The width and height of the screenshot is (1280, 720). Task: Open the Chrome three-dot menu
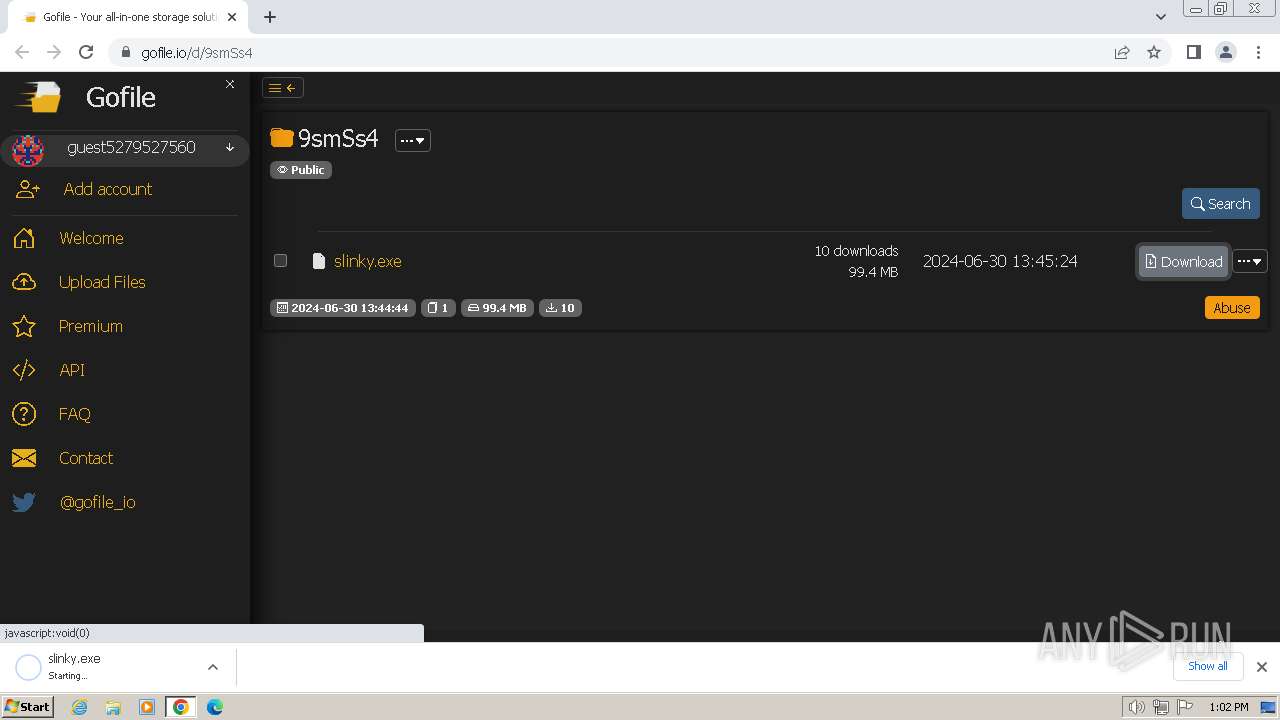[x=1259, y=52]
